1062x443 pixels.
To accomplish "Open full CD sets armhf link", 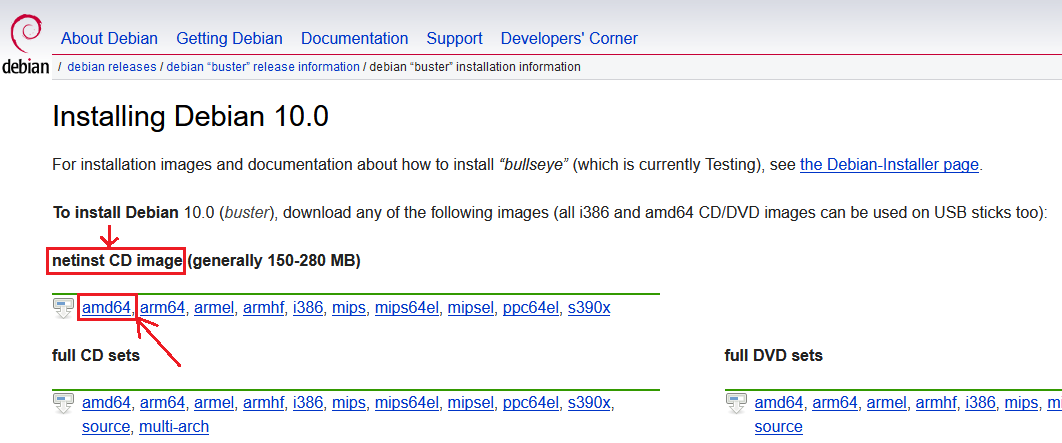I will tap(263, 404).
